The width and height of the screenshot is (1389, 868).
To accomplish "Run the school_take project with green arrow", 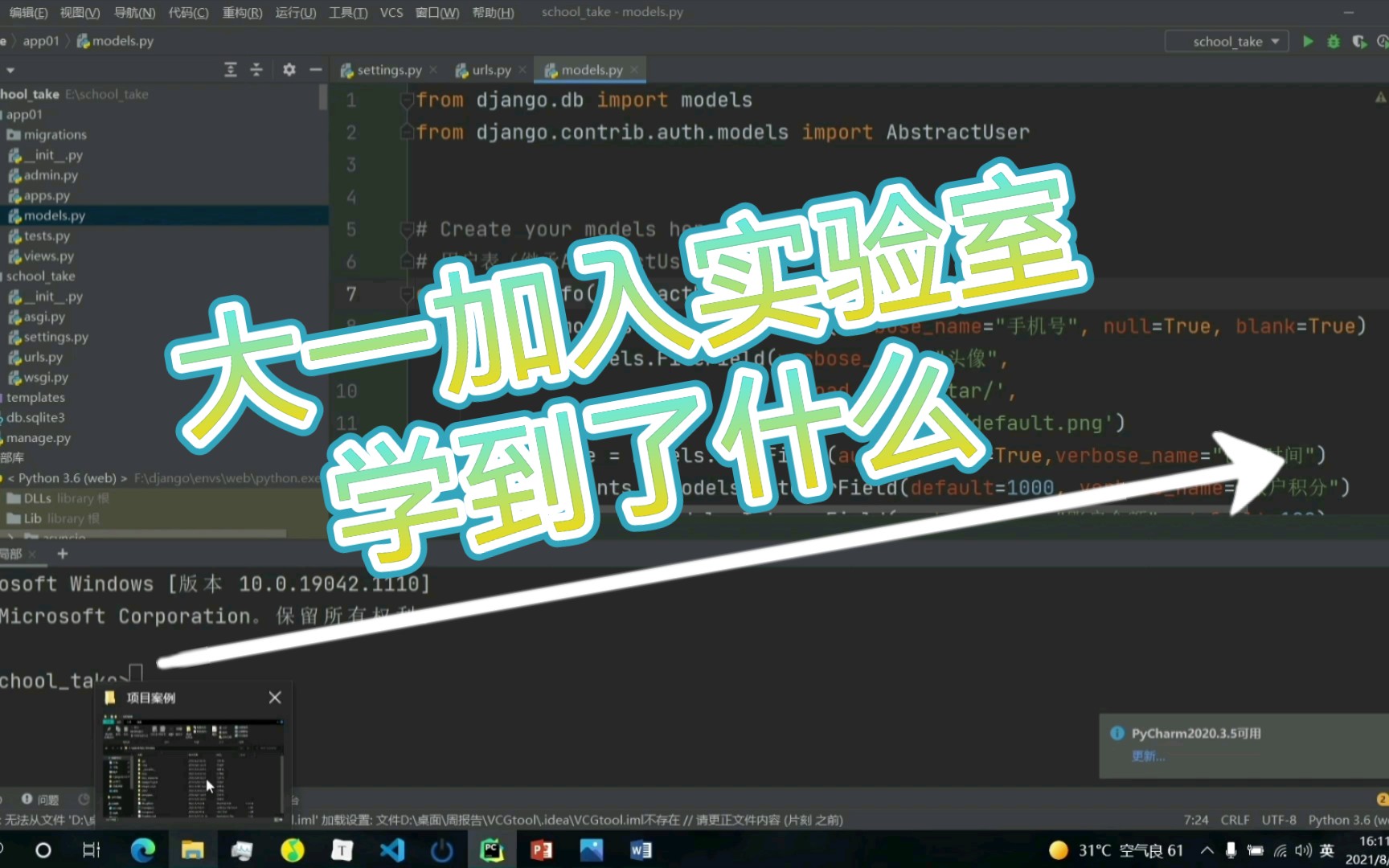I will coord(1308,41).
